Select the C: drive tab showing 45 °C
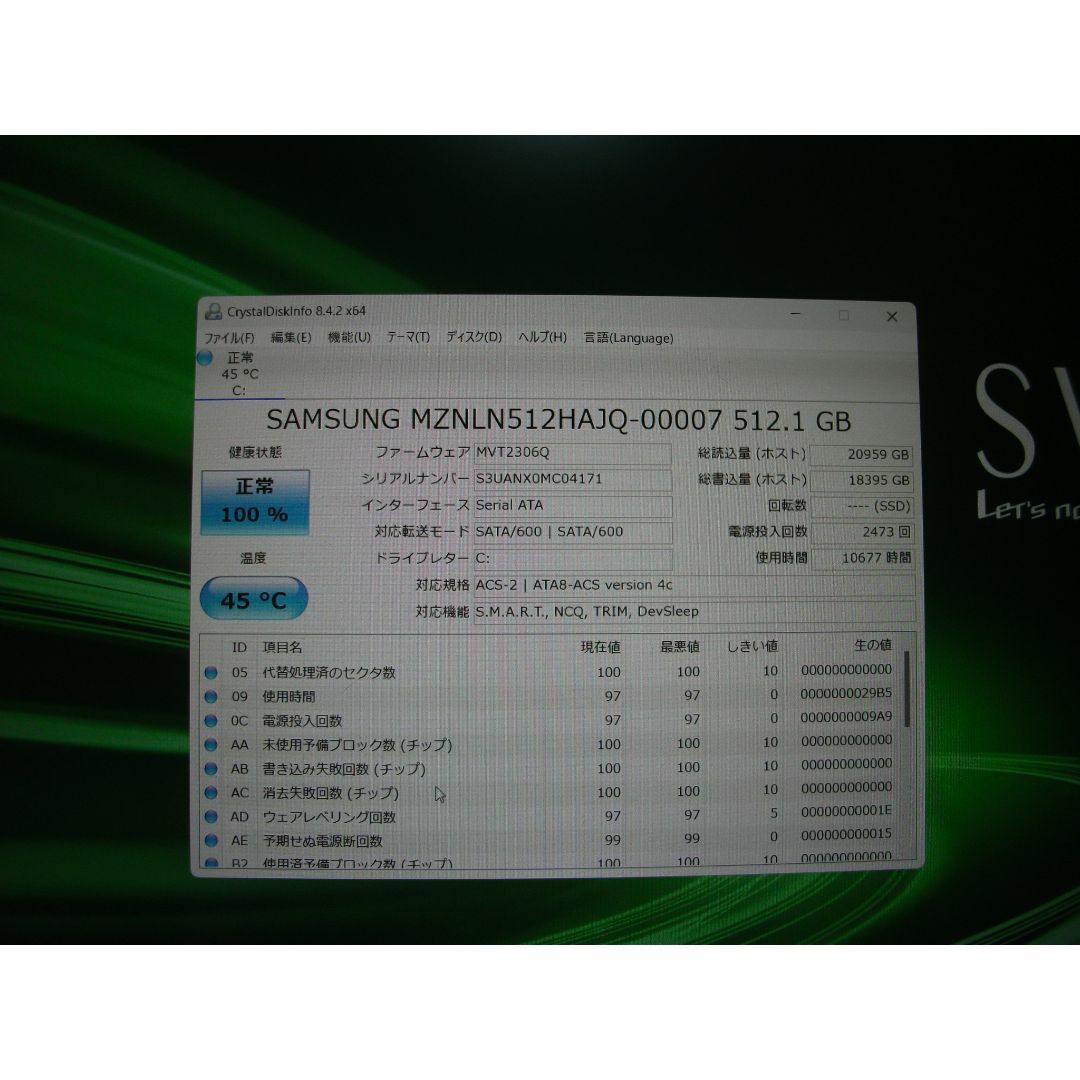 click(240, 374)
